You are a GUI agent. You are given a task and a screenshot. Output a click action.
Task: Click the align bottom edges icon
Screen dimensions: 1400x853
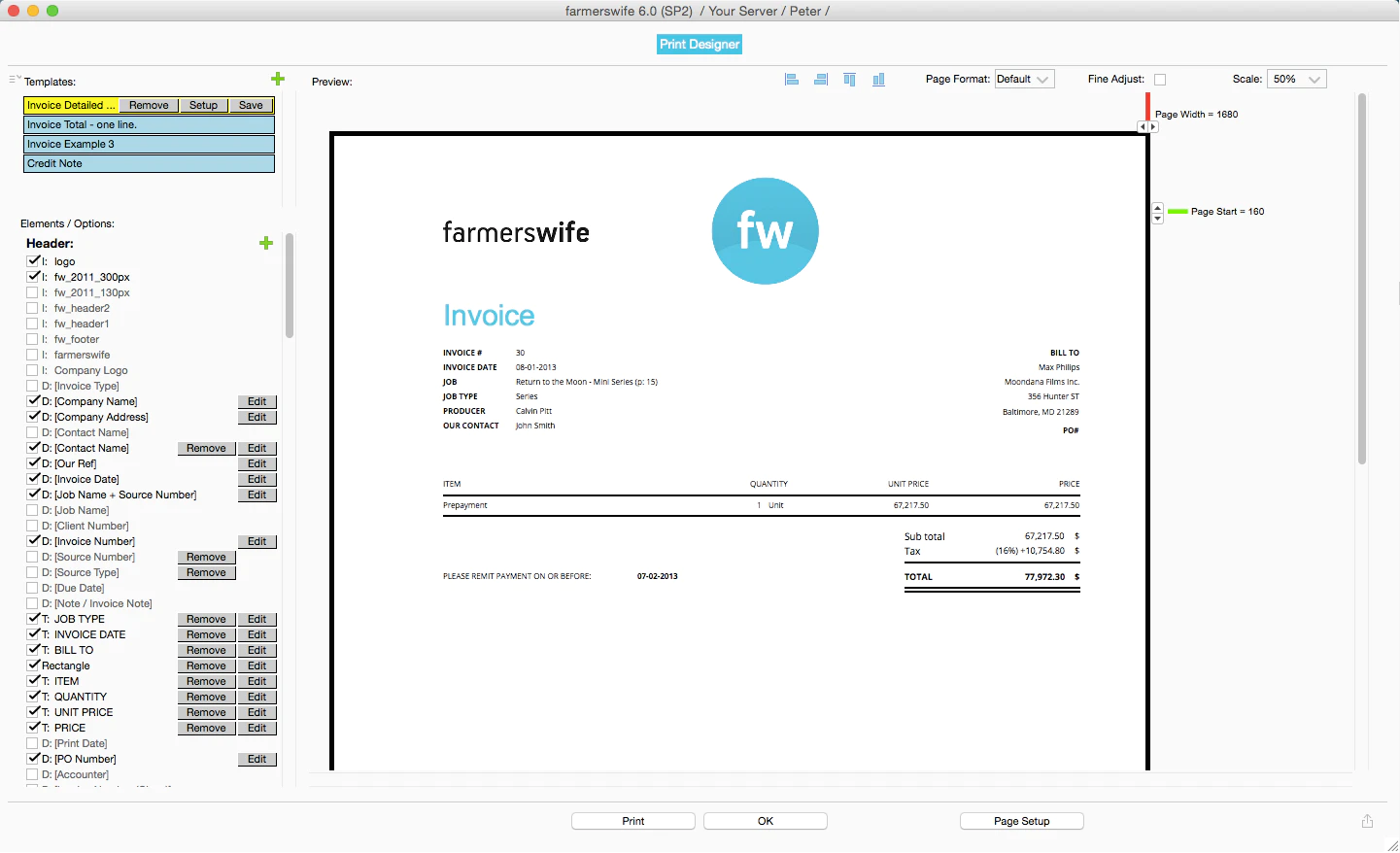click(x=879, y=80)
